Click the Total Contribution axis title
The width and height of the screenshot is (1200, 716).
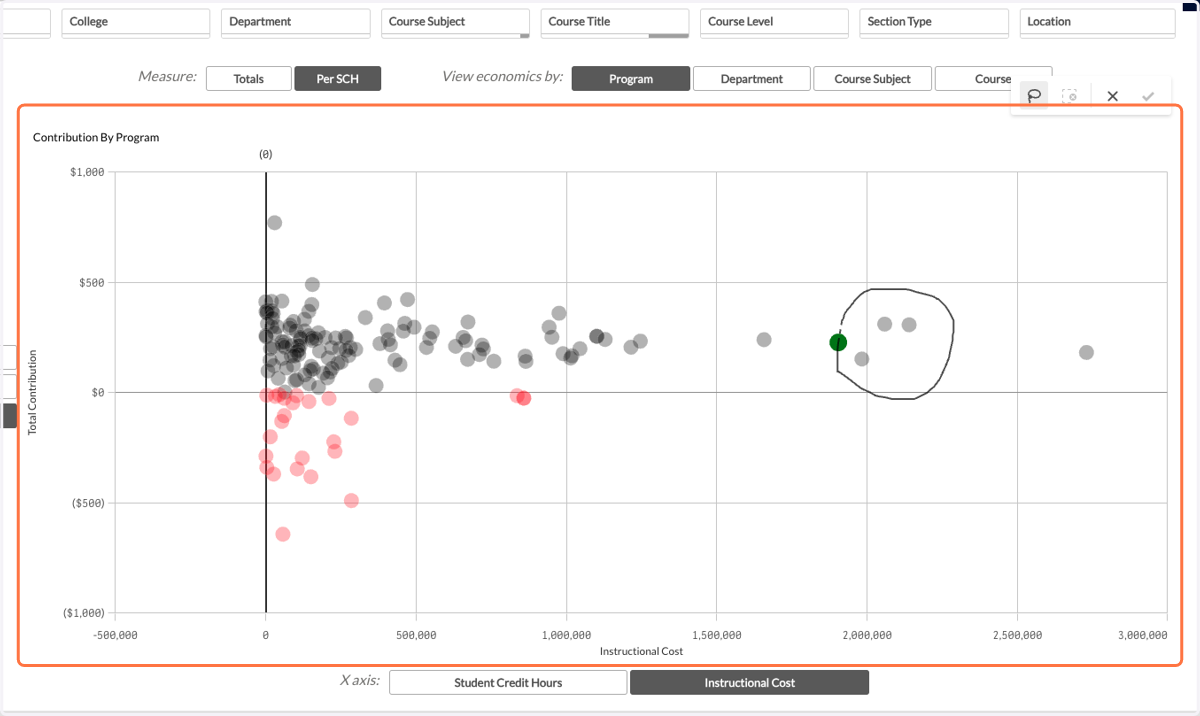pos(32,392)
